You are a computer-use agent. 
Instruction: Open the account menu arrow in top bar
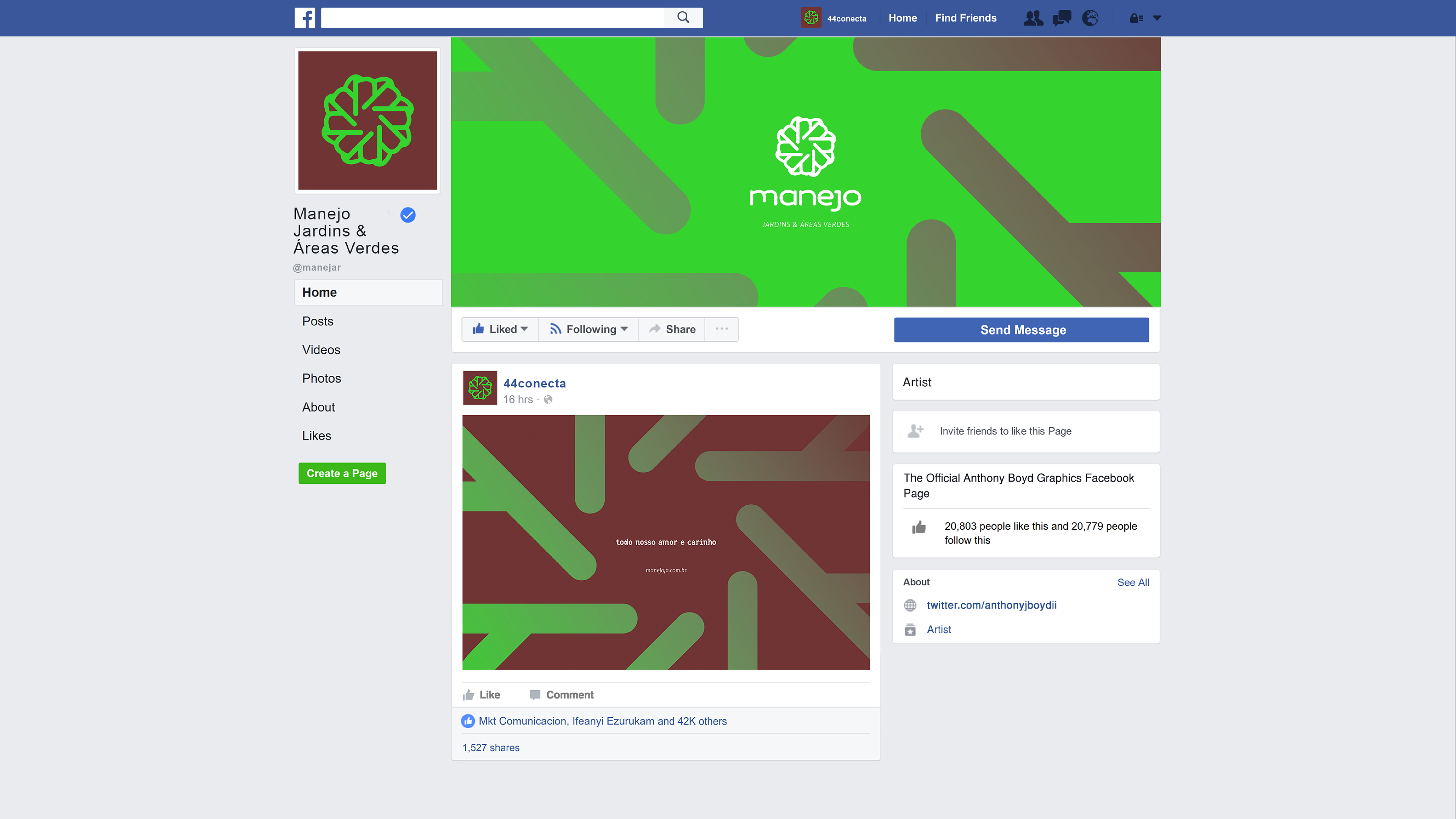1157,18
